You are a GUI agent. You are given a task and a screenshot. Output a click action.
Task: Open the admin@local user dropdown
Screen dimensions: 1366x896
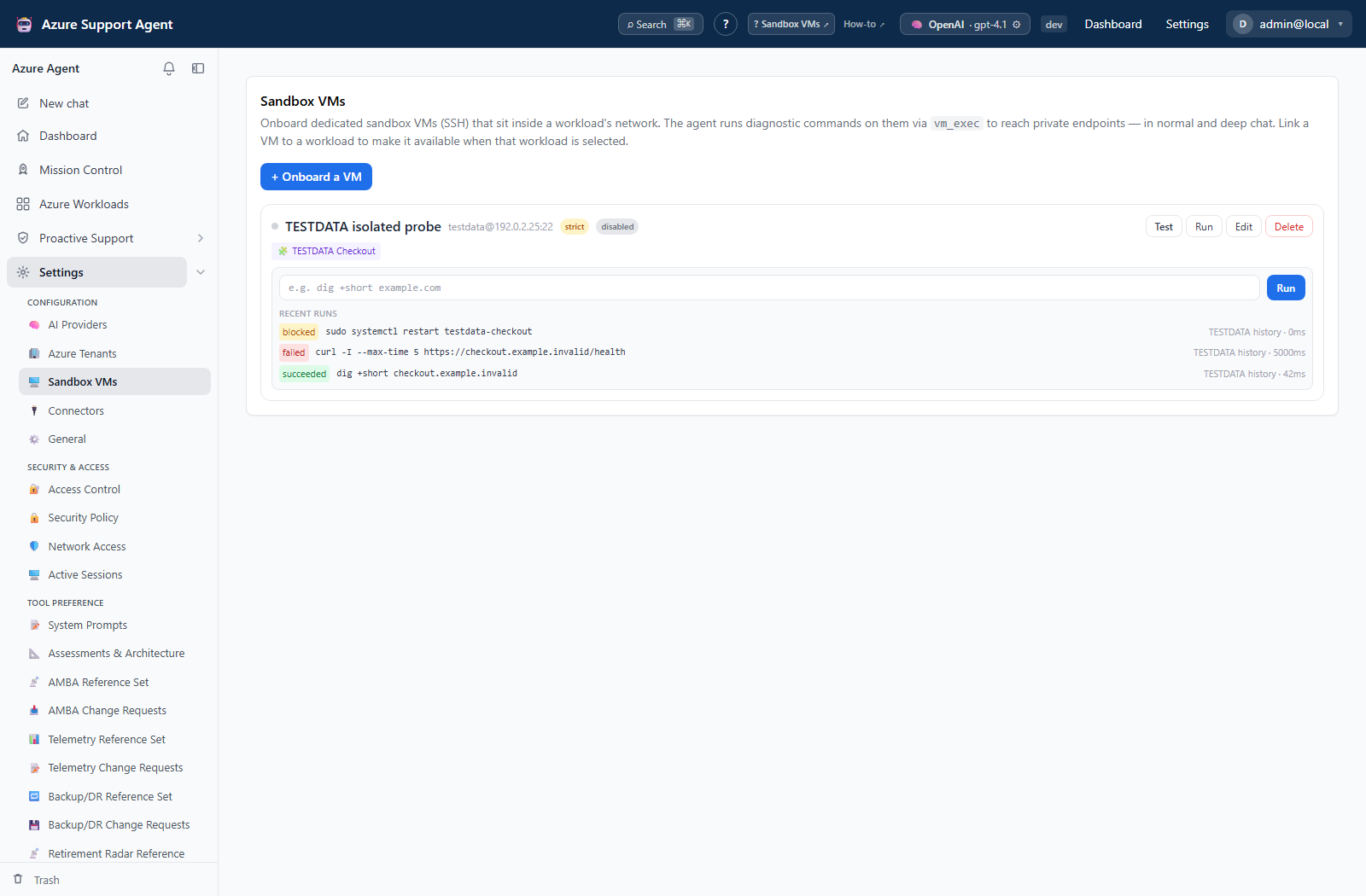click(x=1289, y=24)
